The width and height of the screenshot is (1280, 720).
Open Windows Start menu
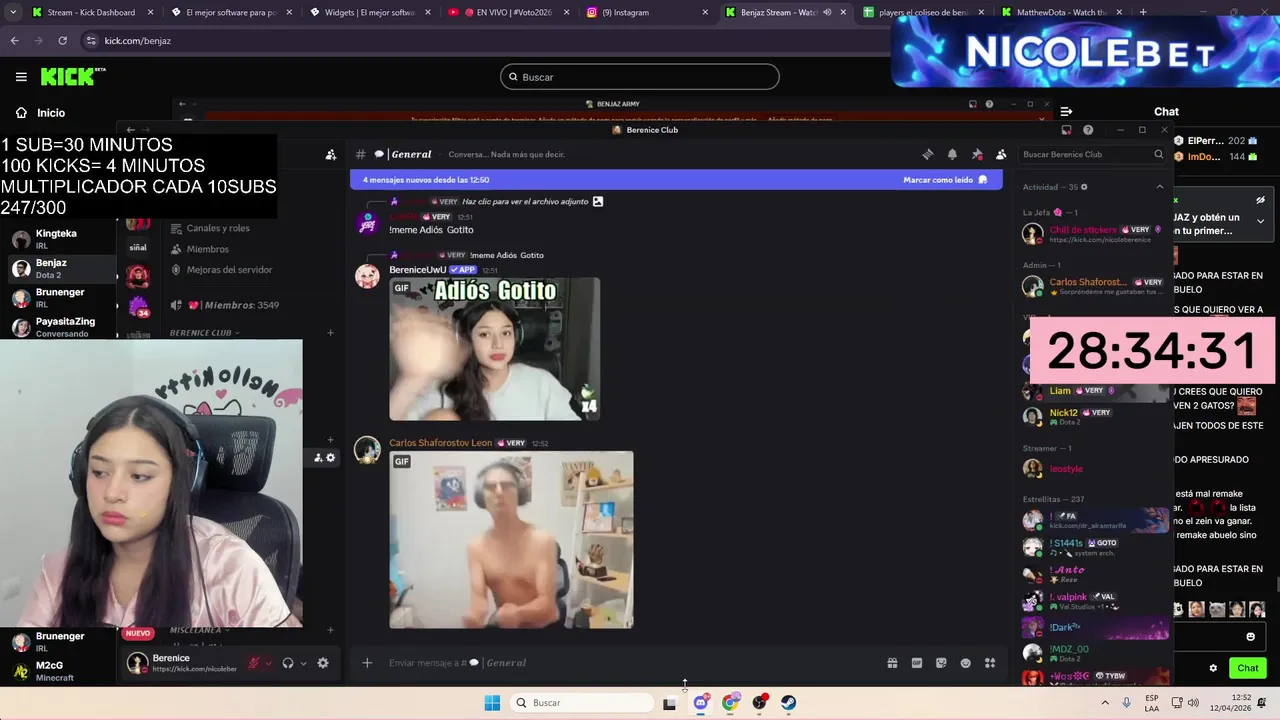492,703
